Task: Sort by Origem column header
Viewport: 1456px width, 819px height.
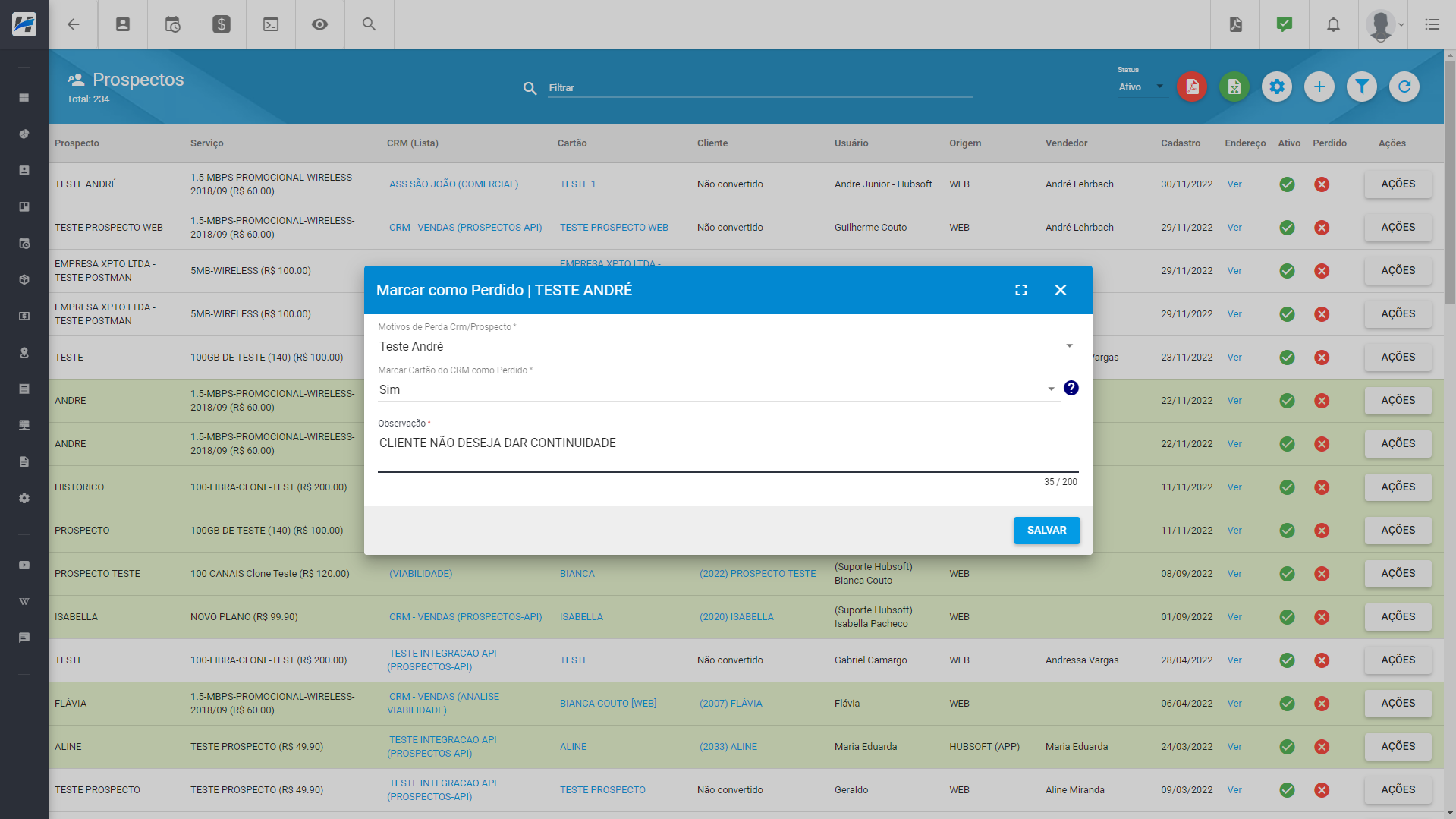Action: (965, 143)
